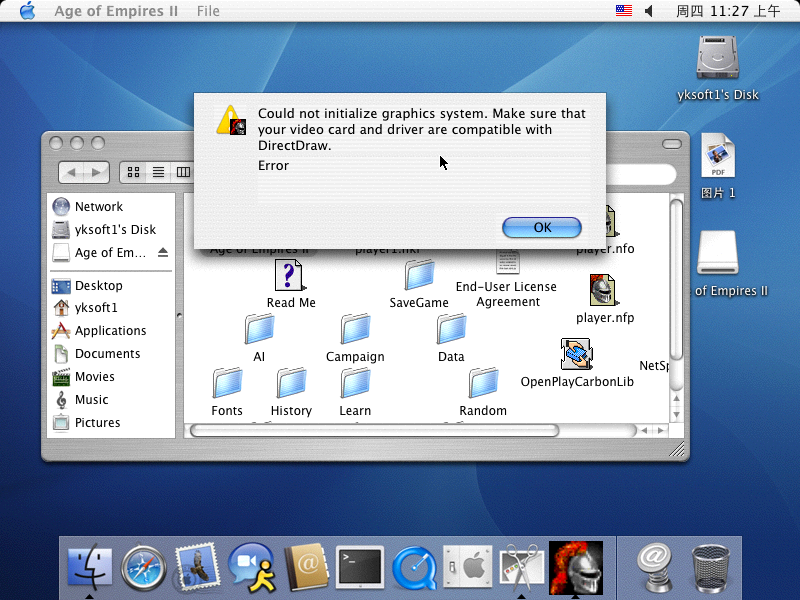The width and height of the screenshot is (800, 600).
Task: Open the Grab scissors icon in Dock
Action: point(521,567)
